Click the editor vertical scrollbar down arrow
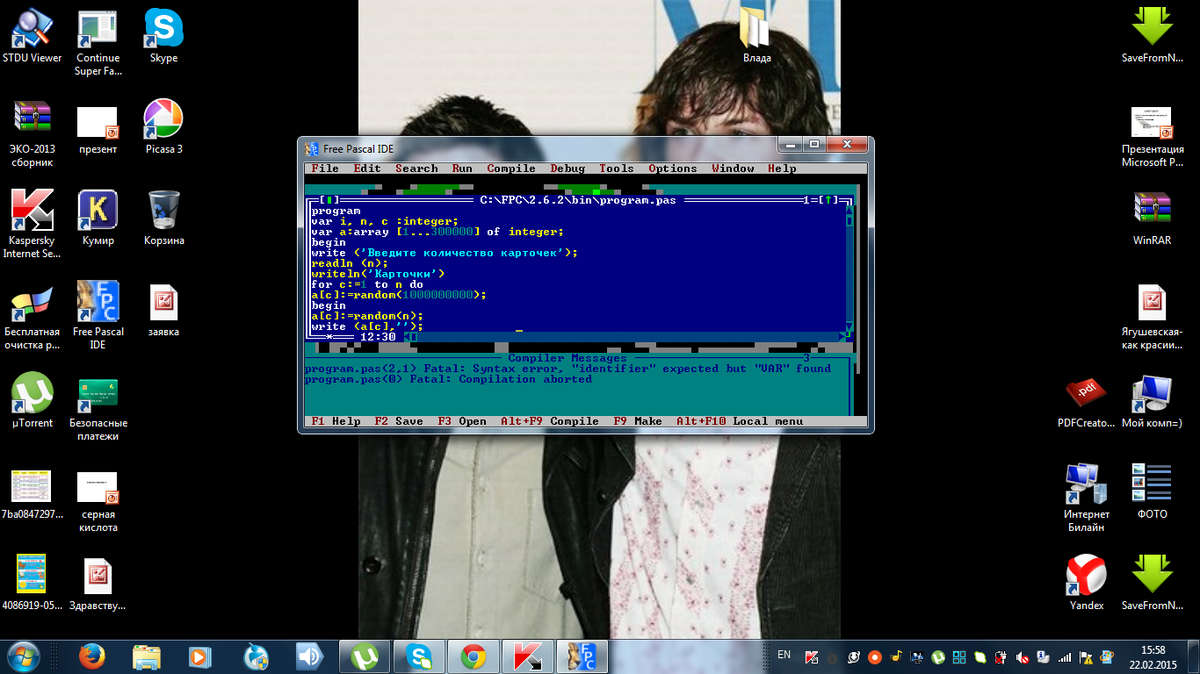 tap(850, 327)
